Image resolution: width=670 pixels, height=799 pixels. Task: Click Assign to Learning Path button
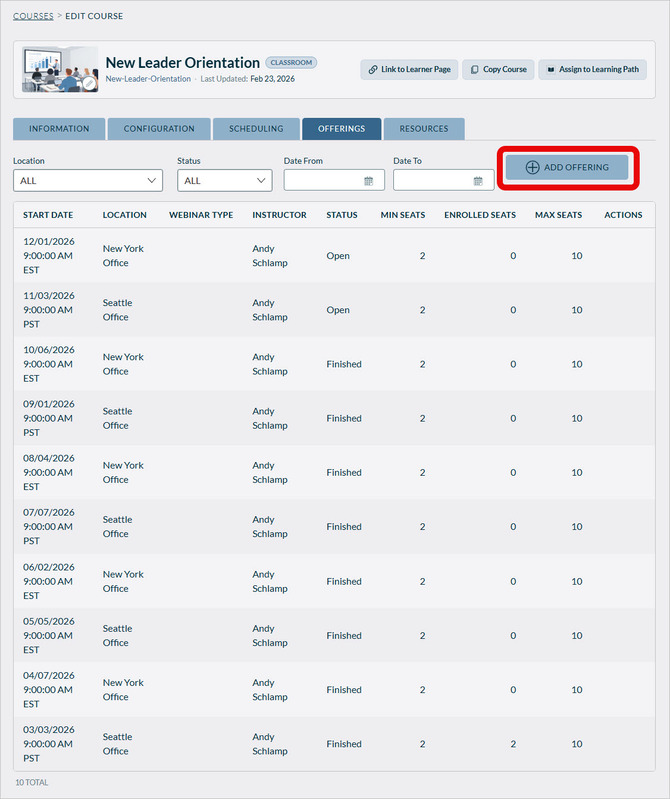click(593, 69)
